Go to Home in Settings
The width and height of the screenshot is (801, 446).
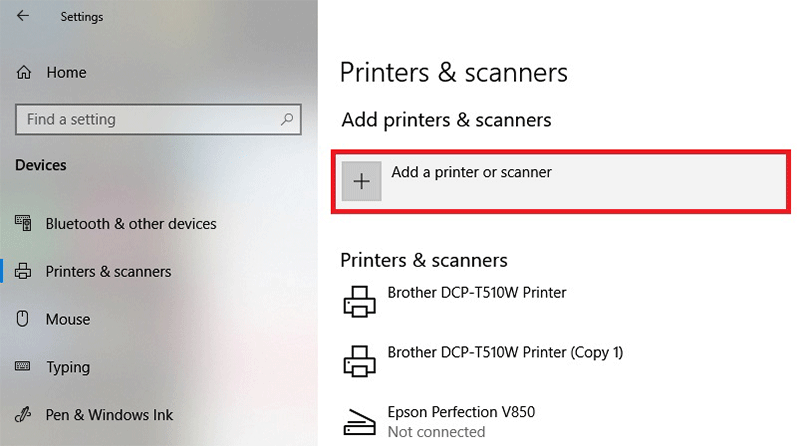[x=66, y=73]
